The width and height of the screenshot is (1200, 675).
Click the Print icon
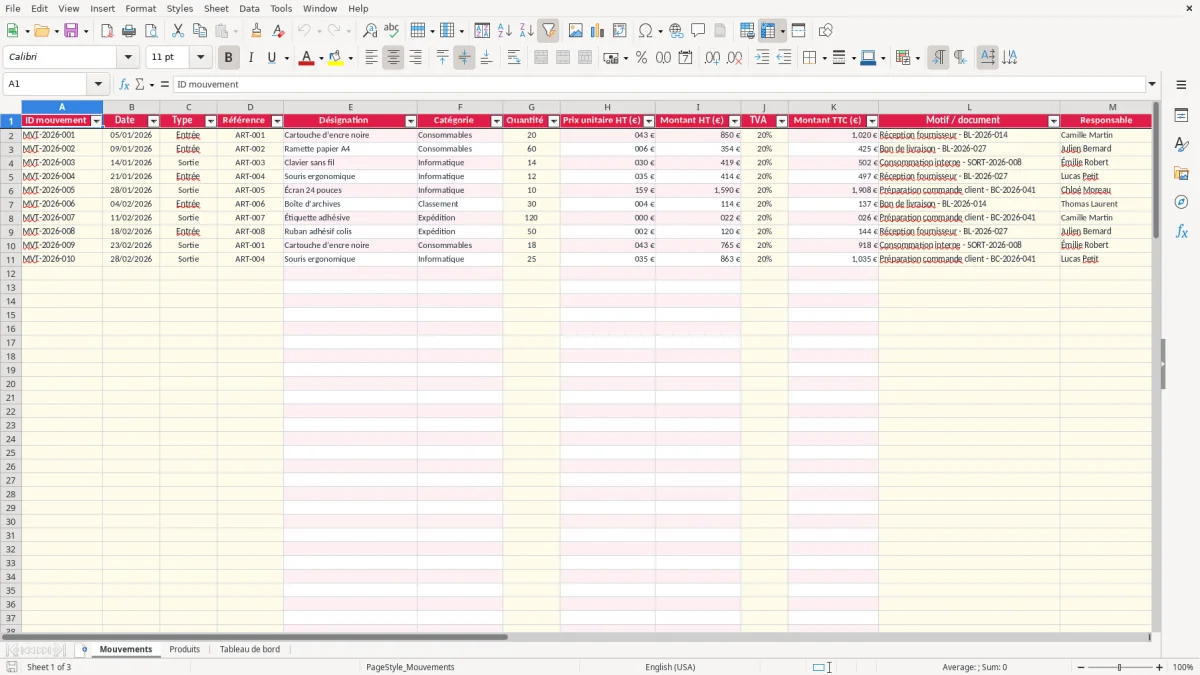click(x=129, y=31)
